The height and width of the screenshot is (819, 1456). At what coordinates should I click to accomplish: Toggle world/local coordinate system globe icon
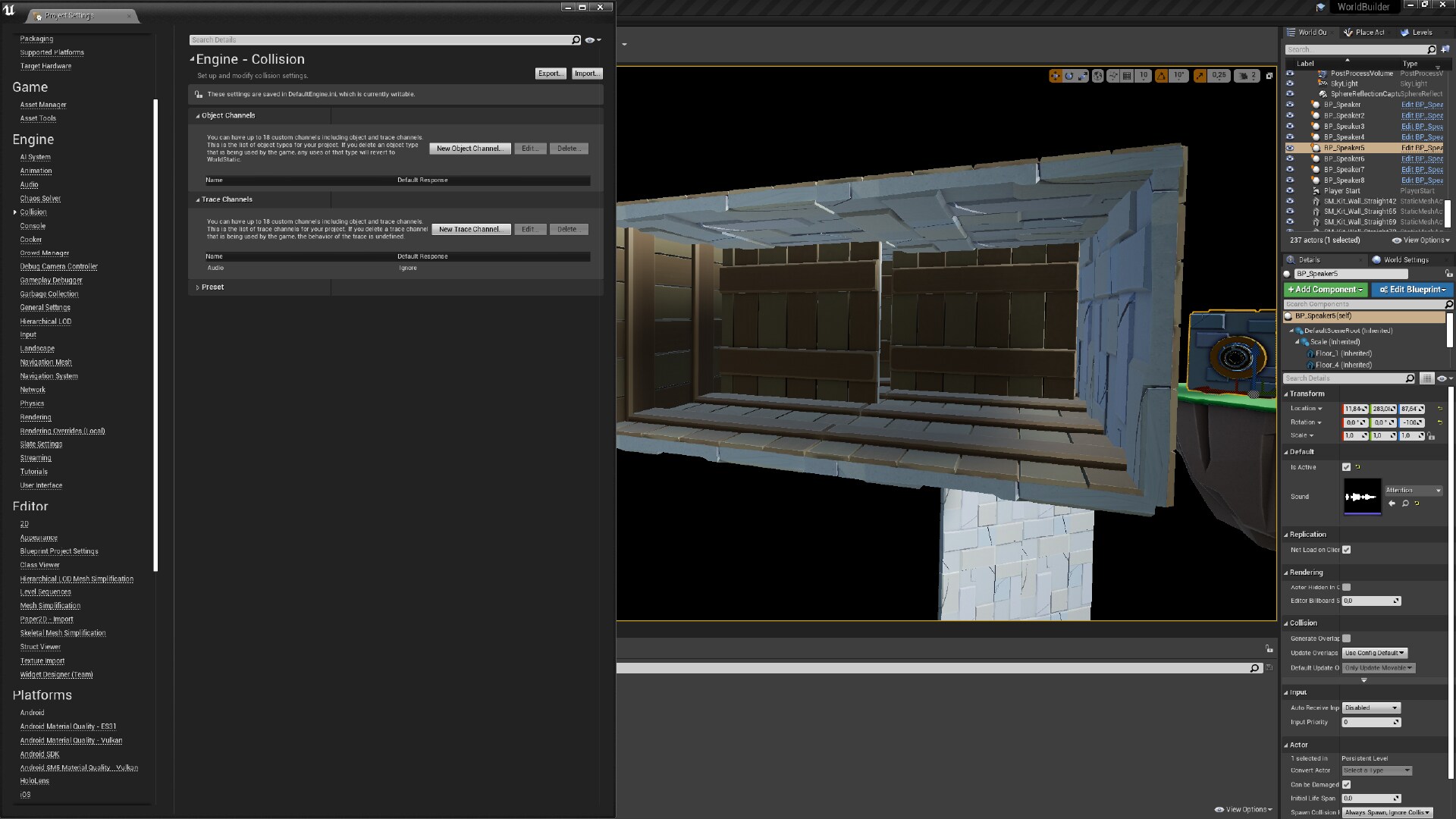pyautogui.click(x=1098, y=76)
